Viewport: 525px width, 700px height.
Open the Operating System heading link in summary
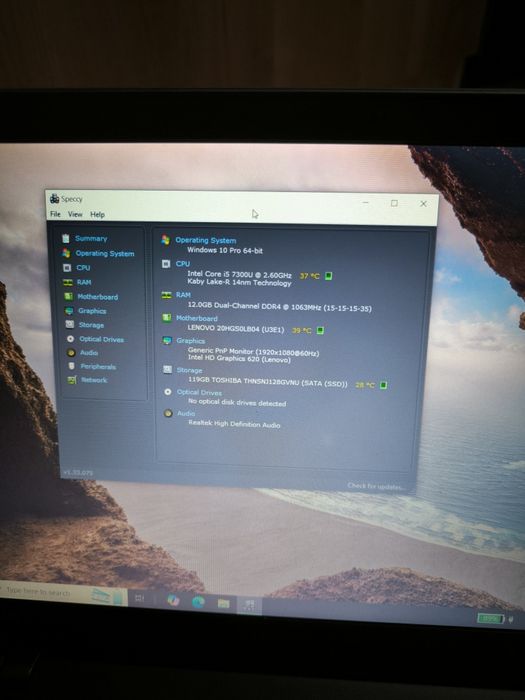click(x=206, y=240)
